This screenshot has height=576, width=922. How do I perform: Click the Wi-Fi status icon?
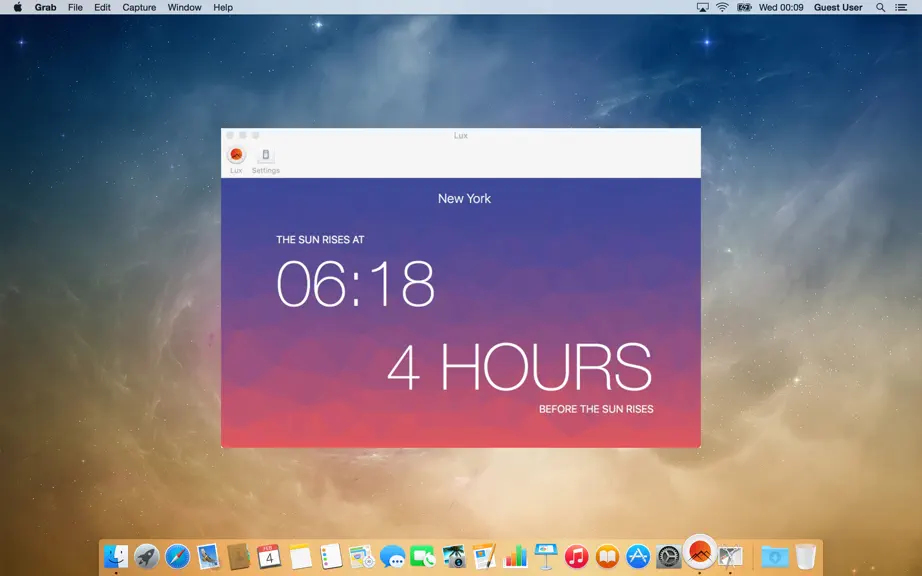[722, 7]
